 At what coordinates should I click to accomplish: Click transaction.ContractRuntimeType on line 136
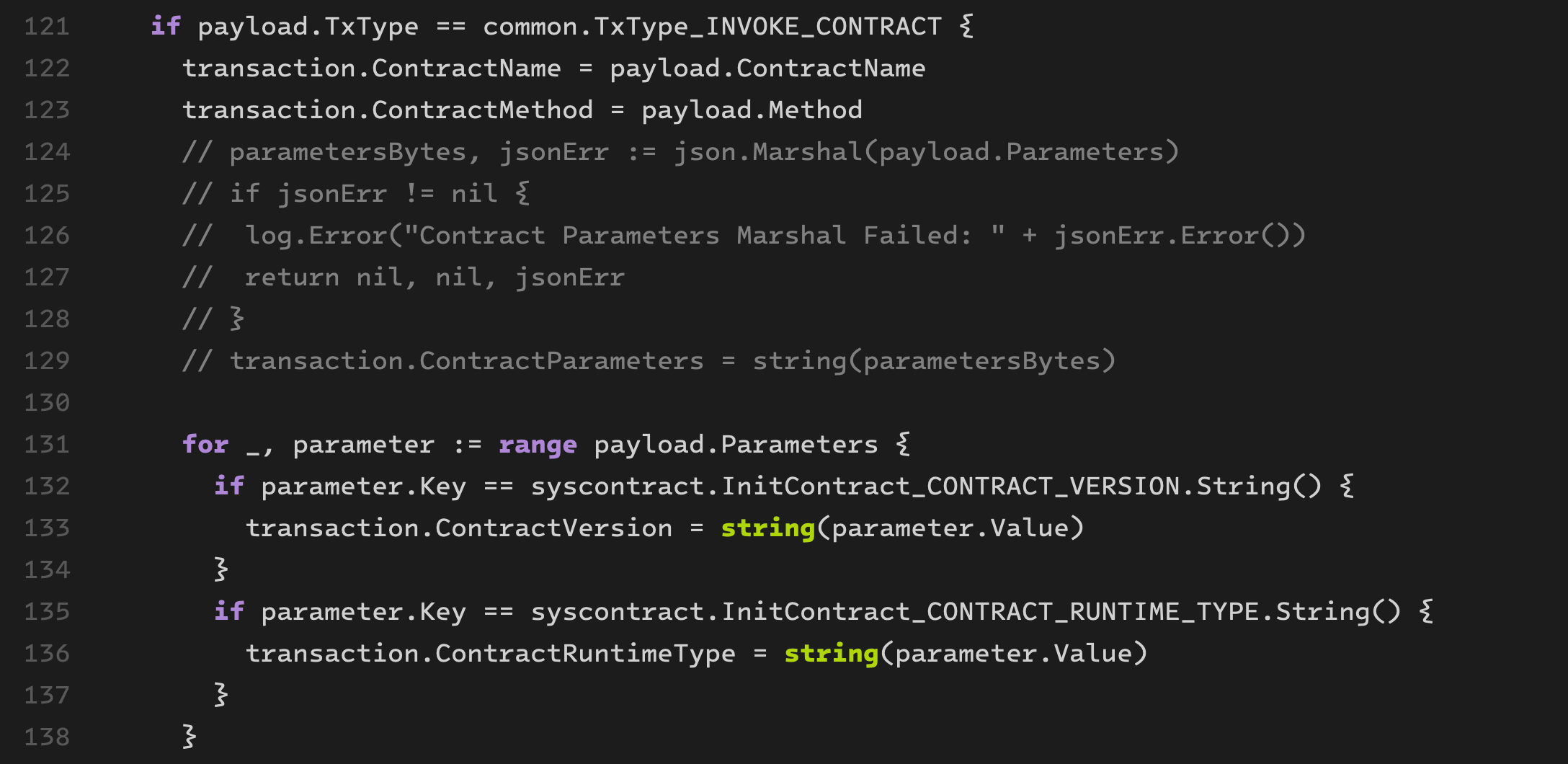point(490,654)
